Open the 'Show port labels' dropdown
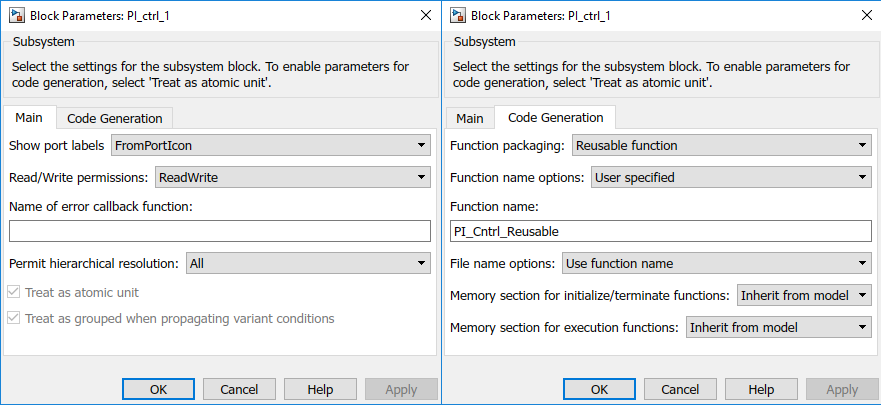The width and height of the screenshot is (881, 405). point(270,146)
